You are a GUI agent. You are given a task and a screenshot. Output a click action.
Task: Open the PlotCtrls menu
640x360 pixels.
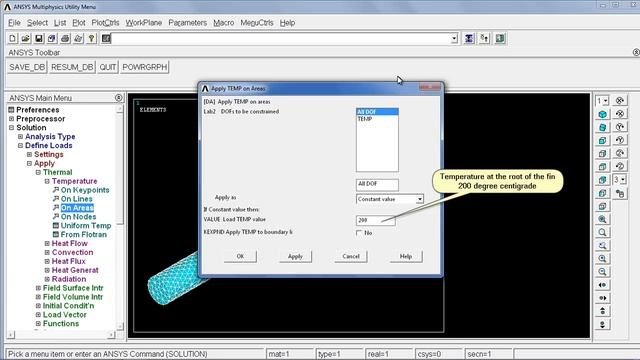(105, 23)
